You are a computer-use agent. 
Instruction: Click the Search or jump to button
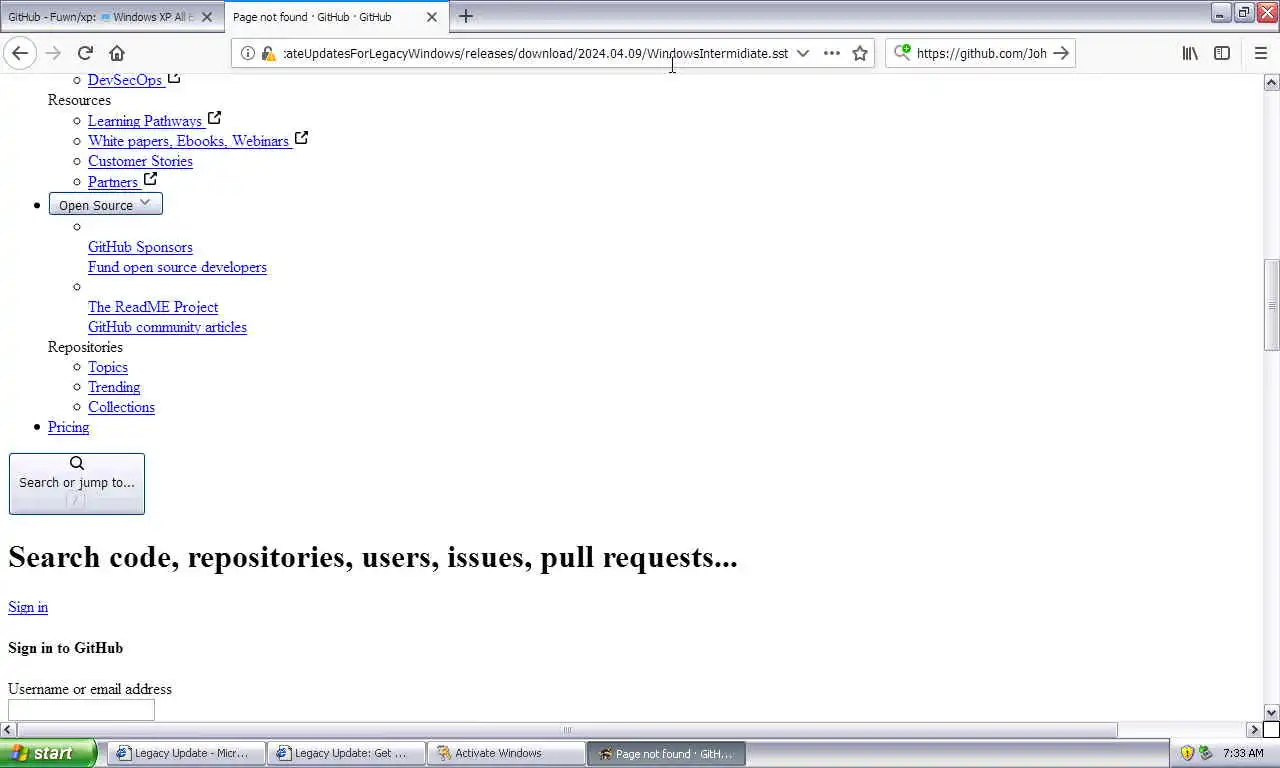tap(77, 484)
